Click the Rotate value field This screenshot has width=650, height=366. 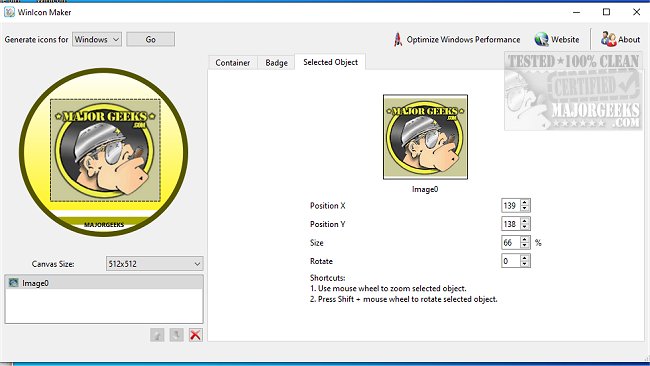click(x=510, y=261)
